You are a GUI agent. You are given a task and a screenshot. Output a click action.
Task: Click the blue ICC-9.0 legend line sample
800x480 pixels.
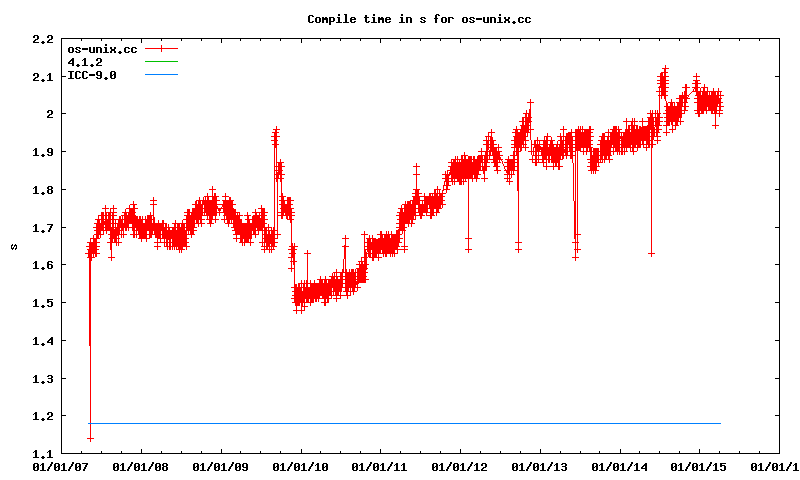pyautogui.click(x=160, y=75)
